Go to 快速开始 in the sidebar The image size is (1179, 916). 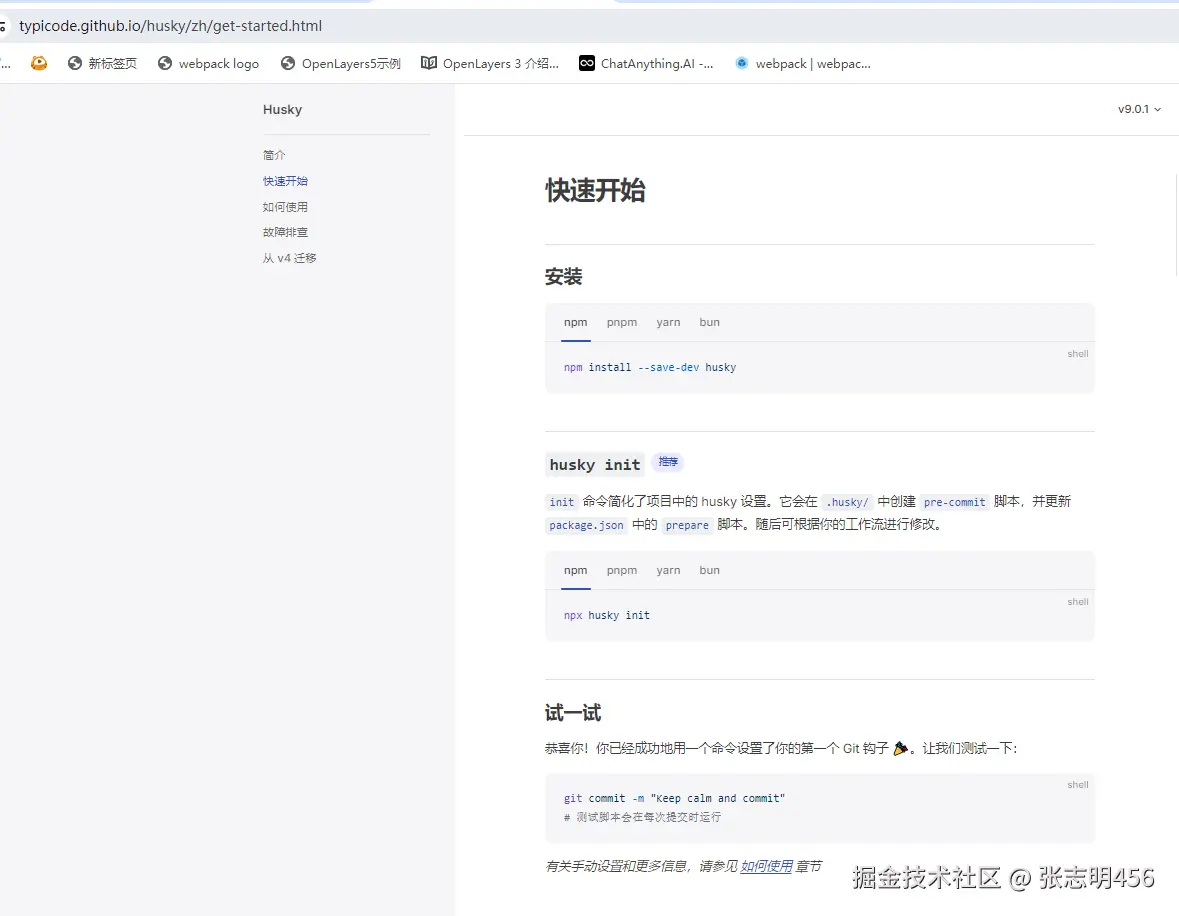[x=285, y=180]
